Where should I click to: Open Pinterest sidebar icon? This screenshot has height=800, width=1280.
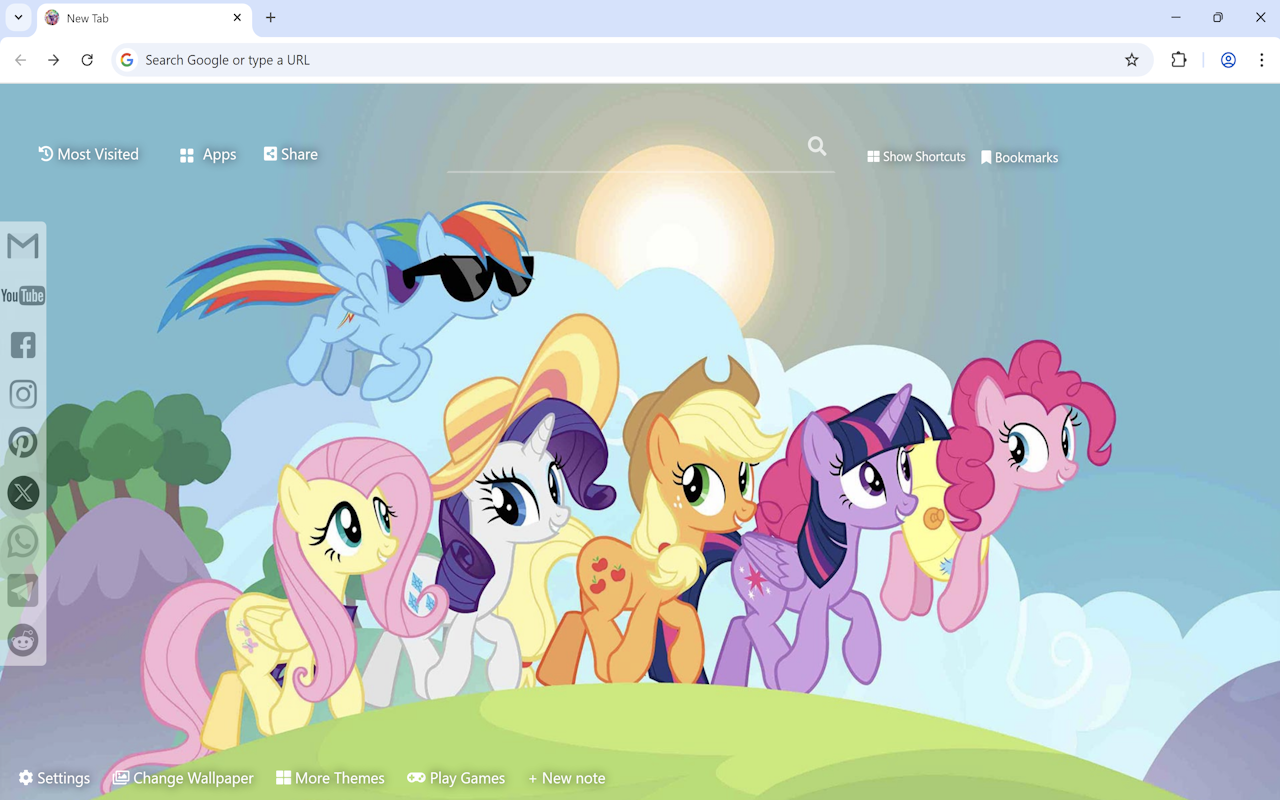[x=22, y=443]
